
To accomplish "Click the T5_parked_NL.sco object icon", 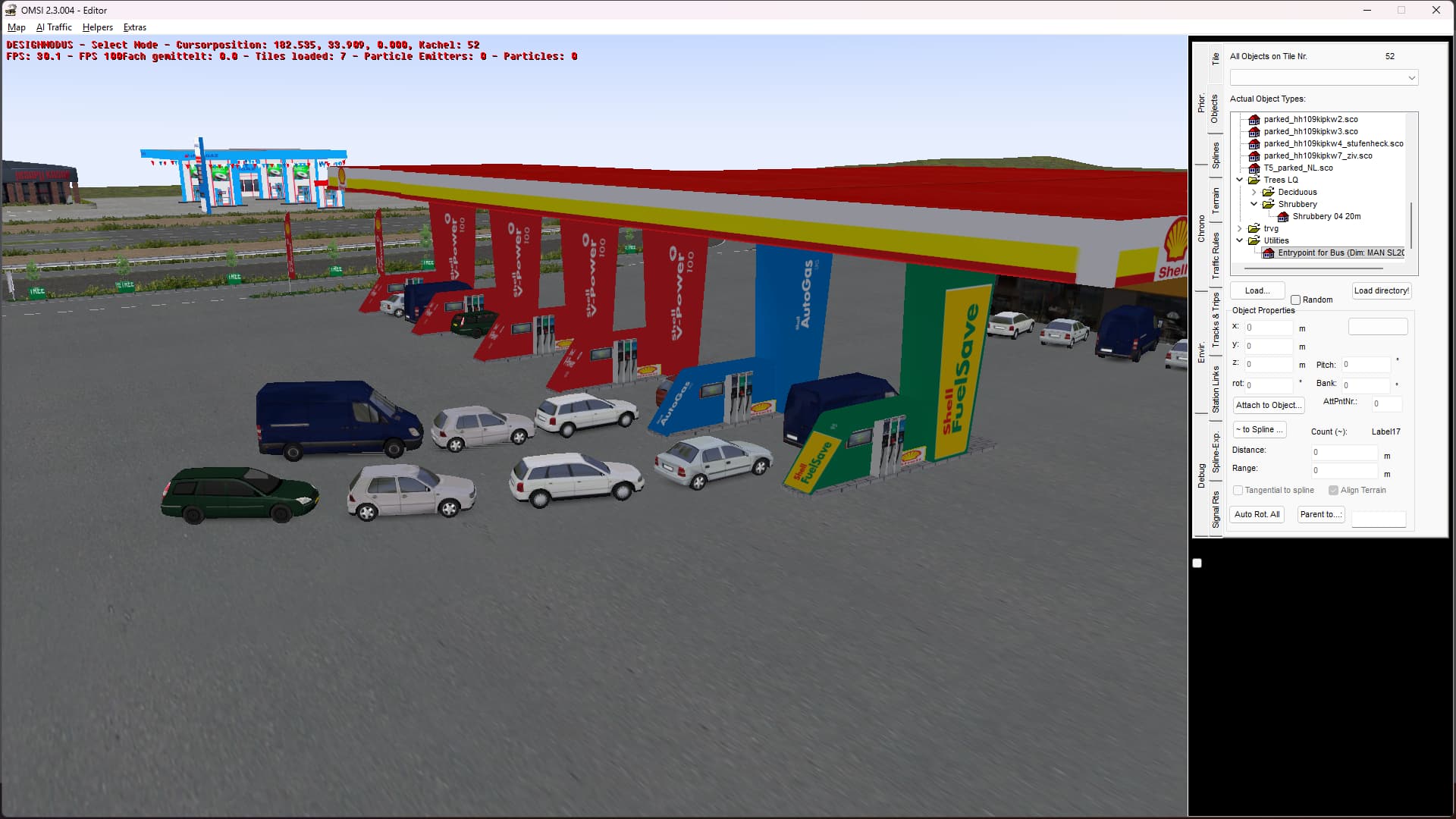I will [1254, 168].
